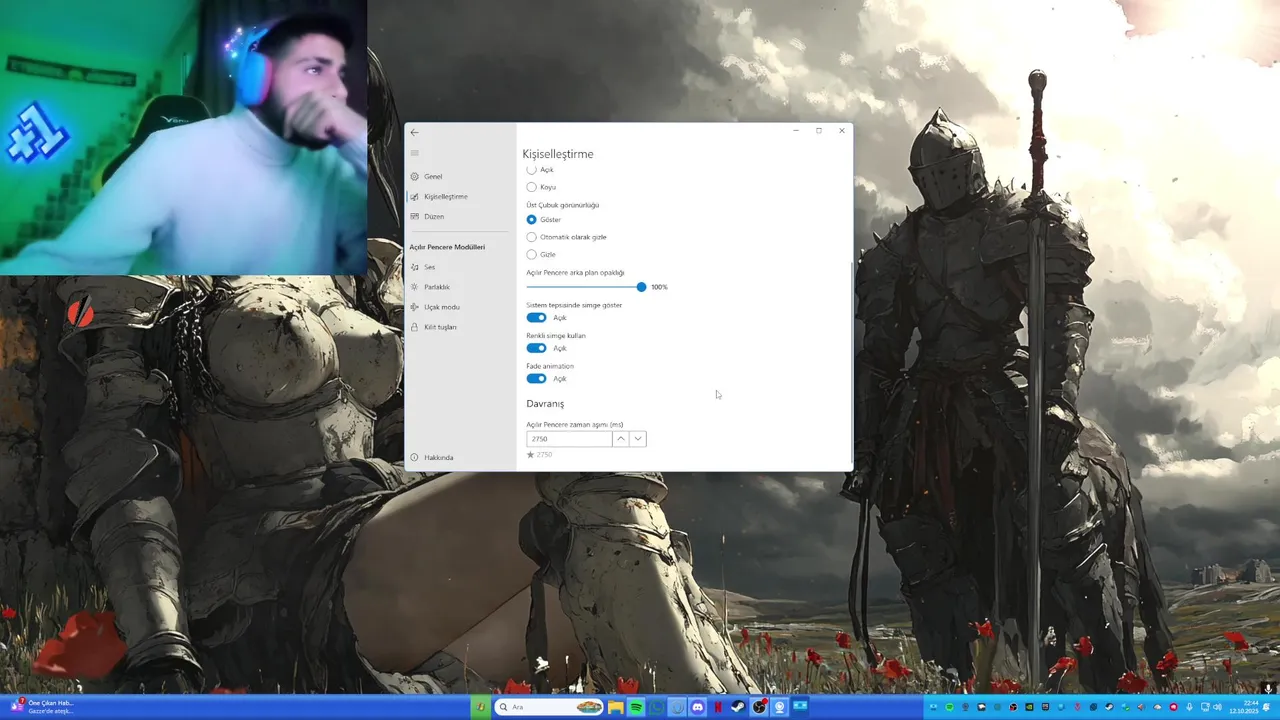
Task: Click the Davranış section heading
Action: 545,404
